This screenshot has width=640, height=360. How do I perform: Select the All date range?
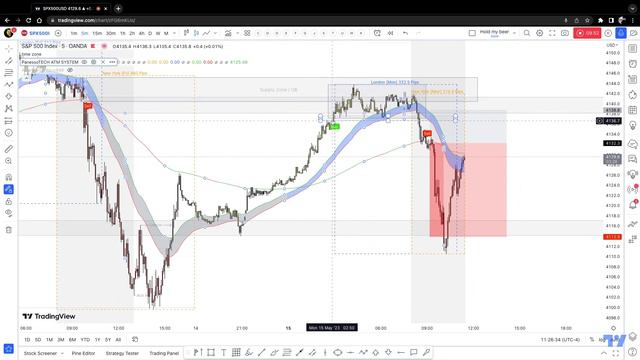click(x=118, y=340)
